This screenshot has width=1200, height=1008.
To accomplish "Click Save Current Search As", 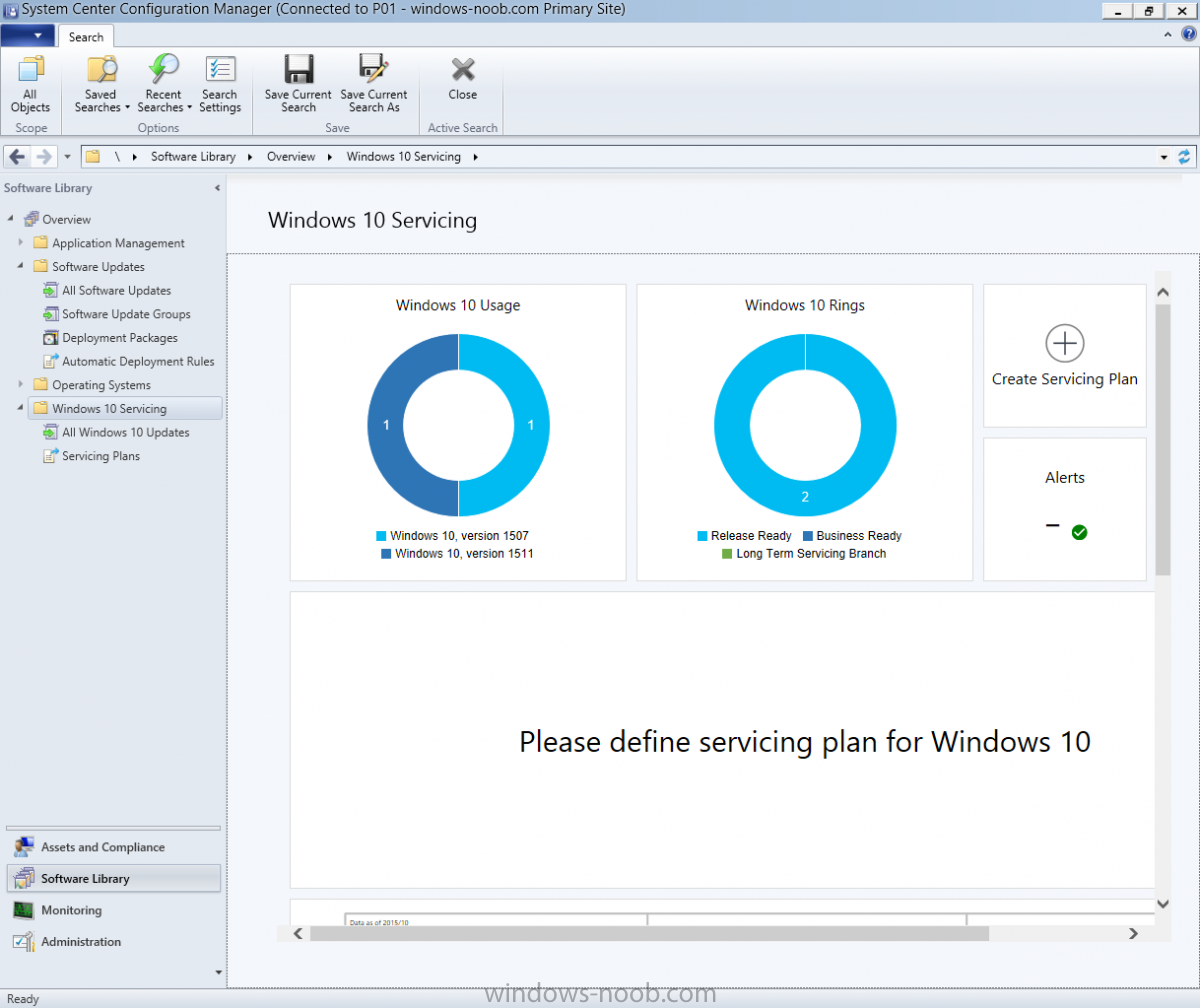I will click(x=374, y=85).
